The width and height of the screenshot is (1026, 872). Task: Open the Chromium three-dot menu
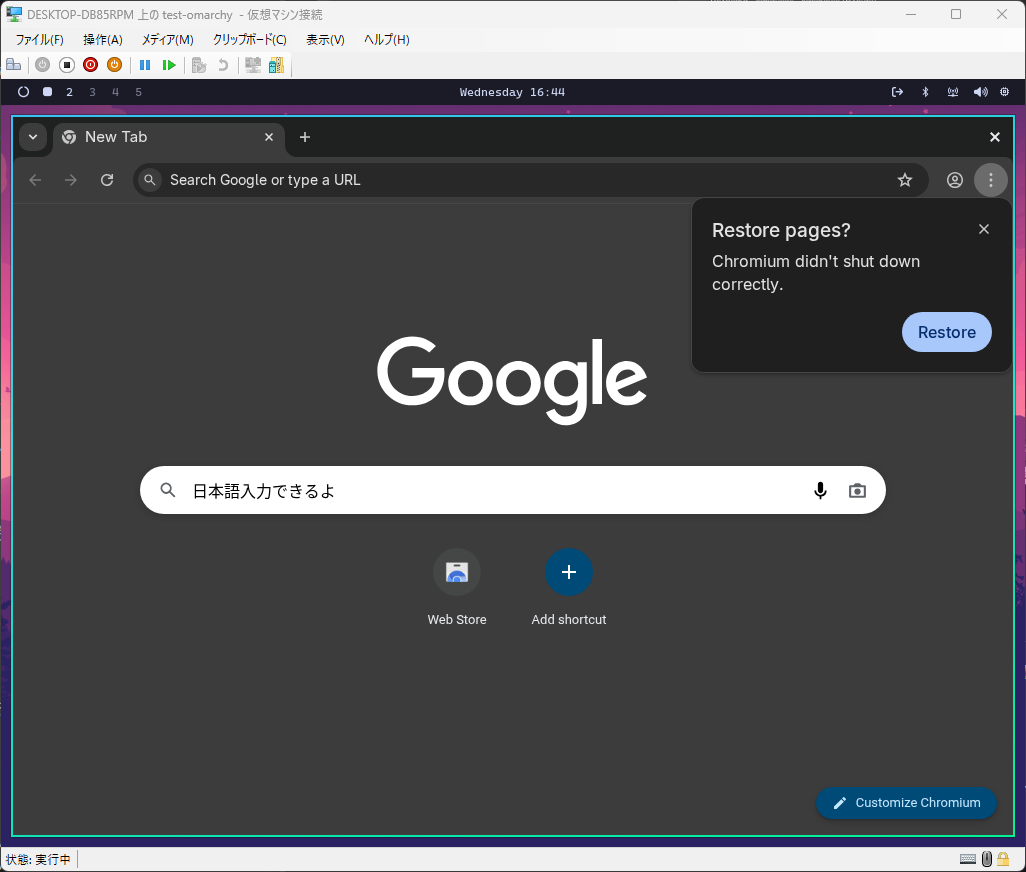click(991, 180)
